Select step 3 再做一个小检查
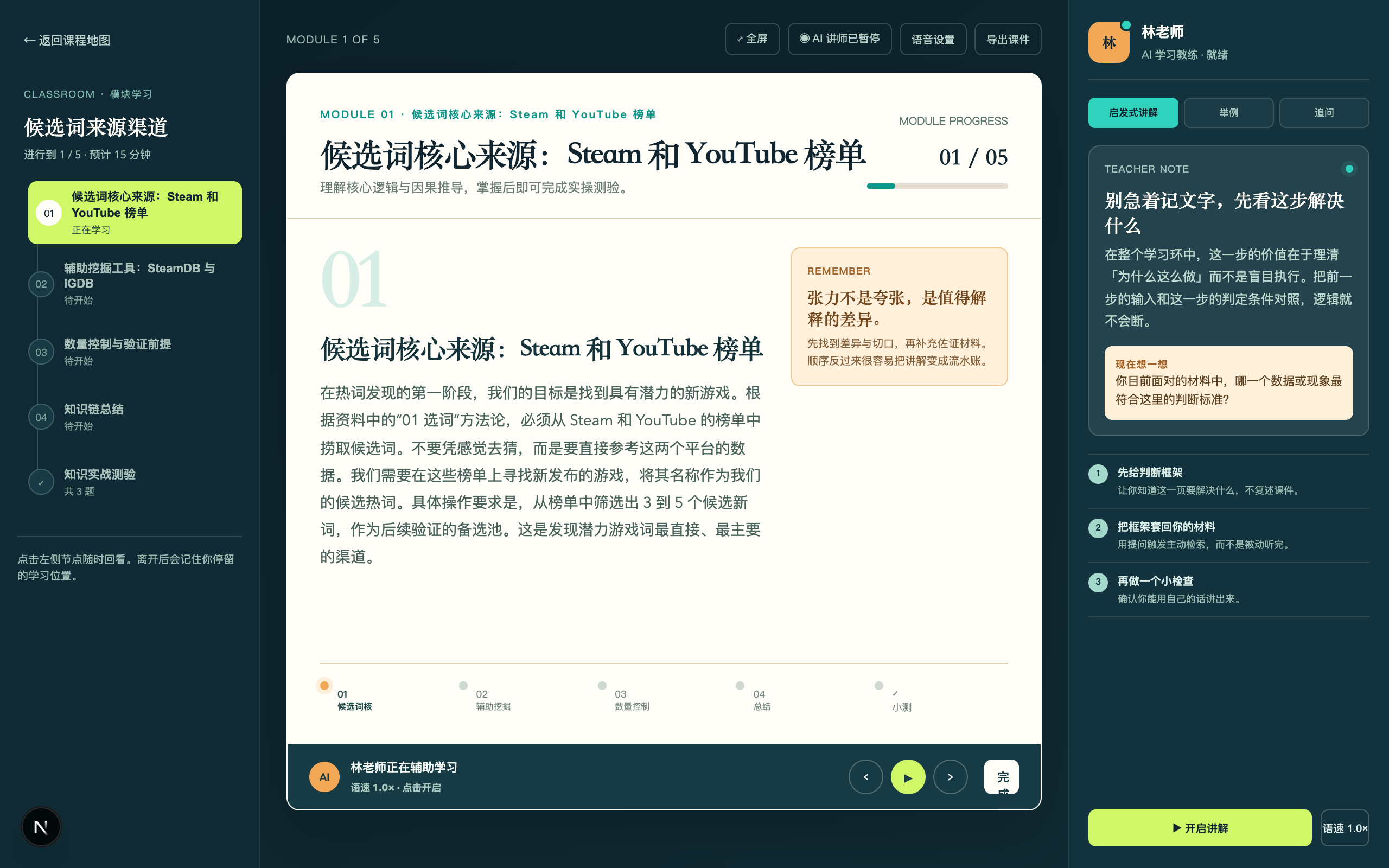The image size is (1389, 868). pos(1228,590)
